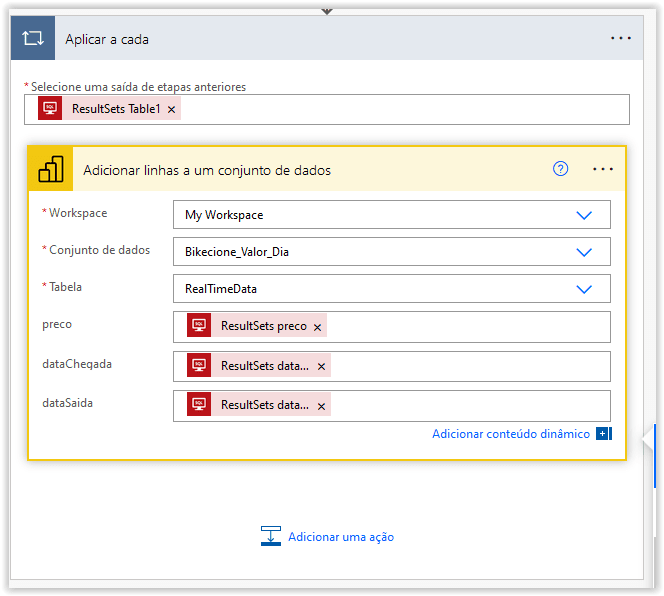
Task: Open help for Adicionar linhas action
Action: click(560, 169)
